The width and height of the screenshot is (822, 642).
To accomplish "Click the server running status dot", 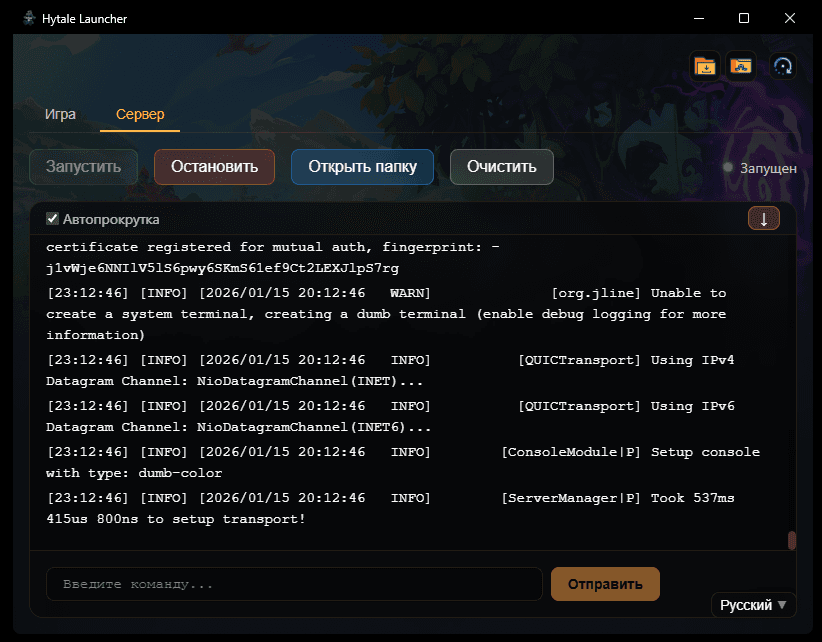I will [728, 168].
